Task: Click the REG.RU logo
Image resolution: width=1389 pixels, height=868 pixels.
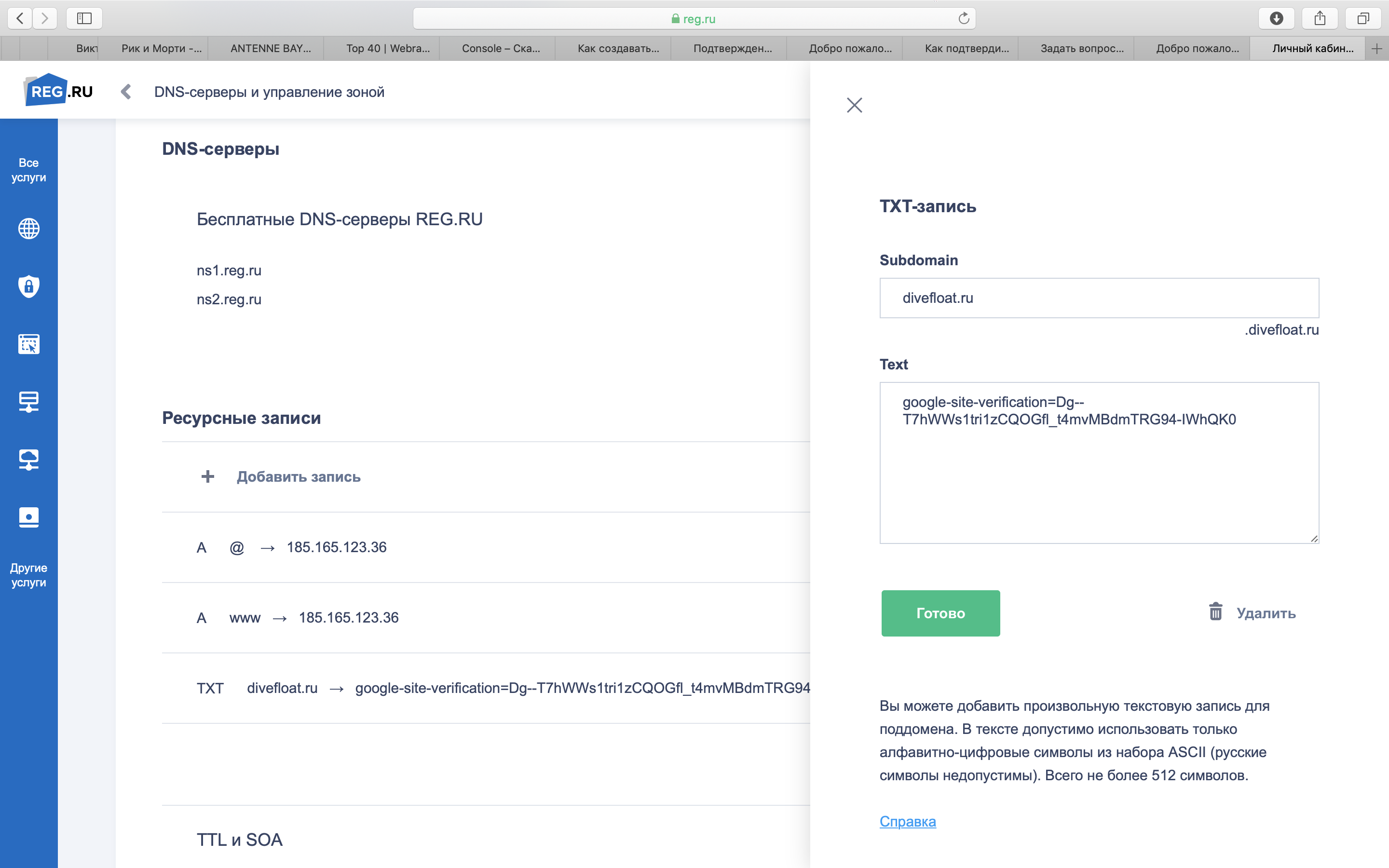Action: (58, 91)
